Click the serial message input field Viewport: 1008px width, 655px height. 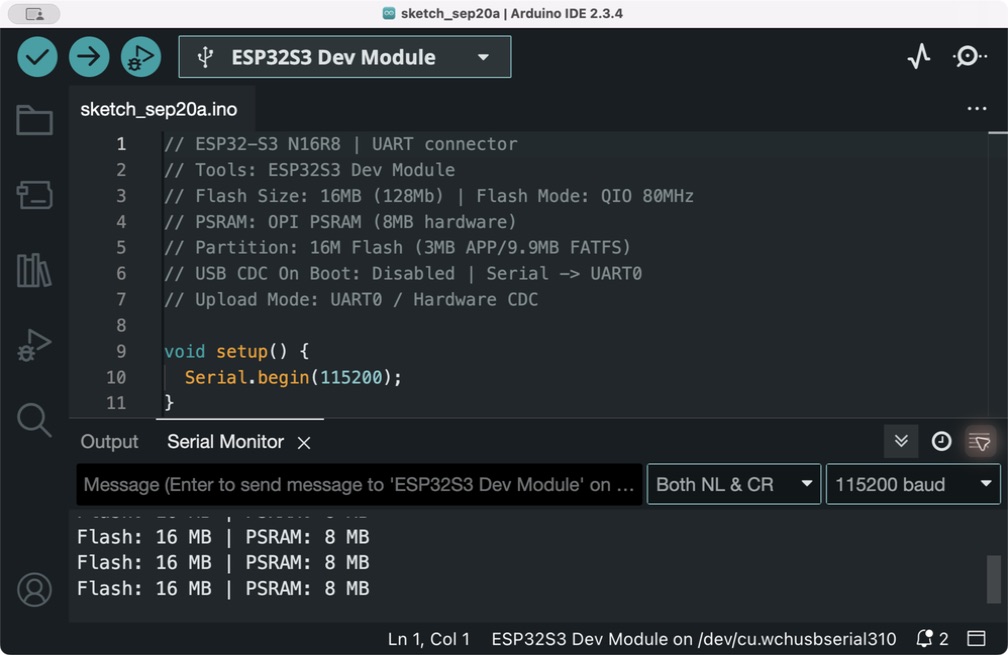tap(359, 484)
